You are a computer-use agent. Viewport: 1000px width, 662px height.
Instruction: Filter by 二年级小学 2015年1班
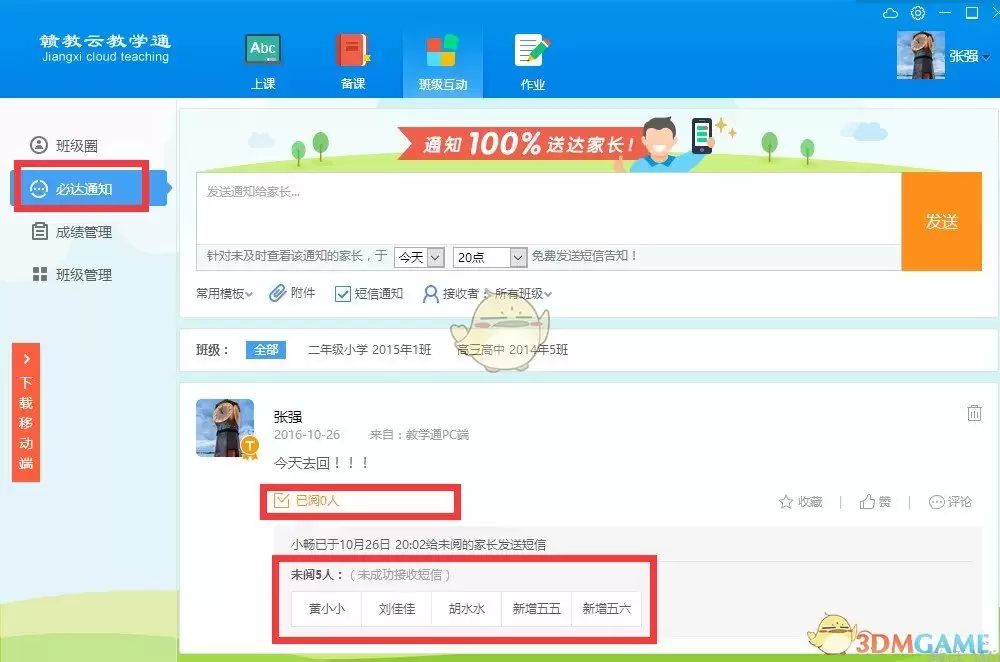click(x=369, y=350)
